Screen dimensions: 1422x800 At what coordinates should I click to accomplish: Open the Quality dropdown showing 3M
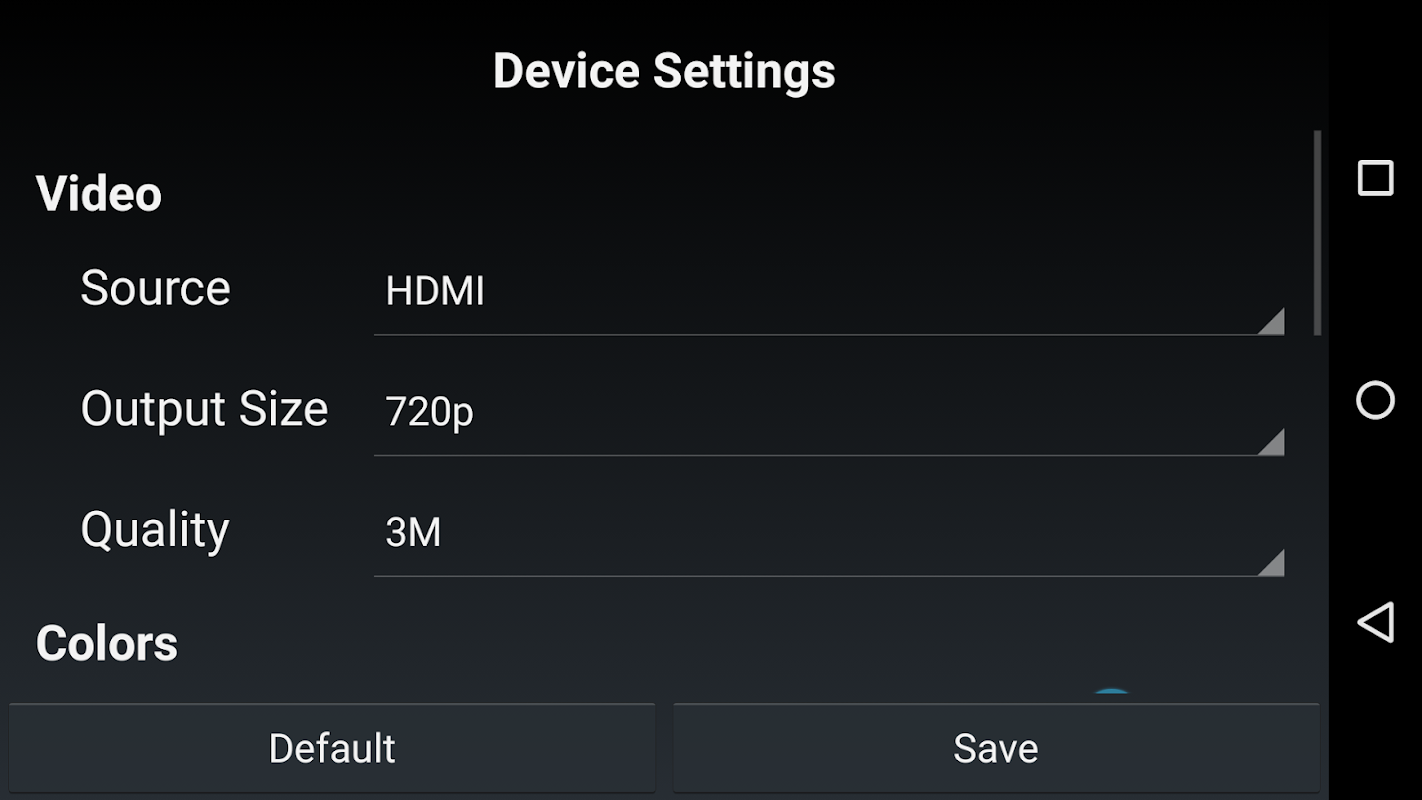pyautogui.click(x=829, y=533)
